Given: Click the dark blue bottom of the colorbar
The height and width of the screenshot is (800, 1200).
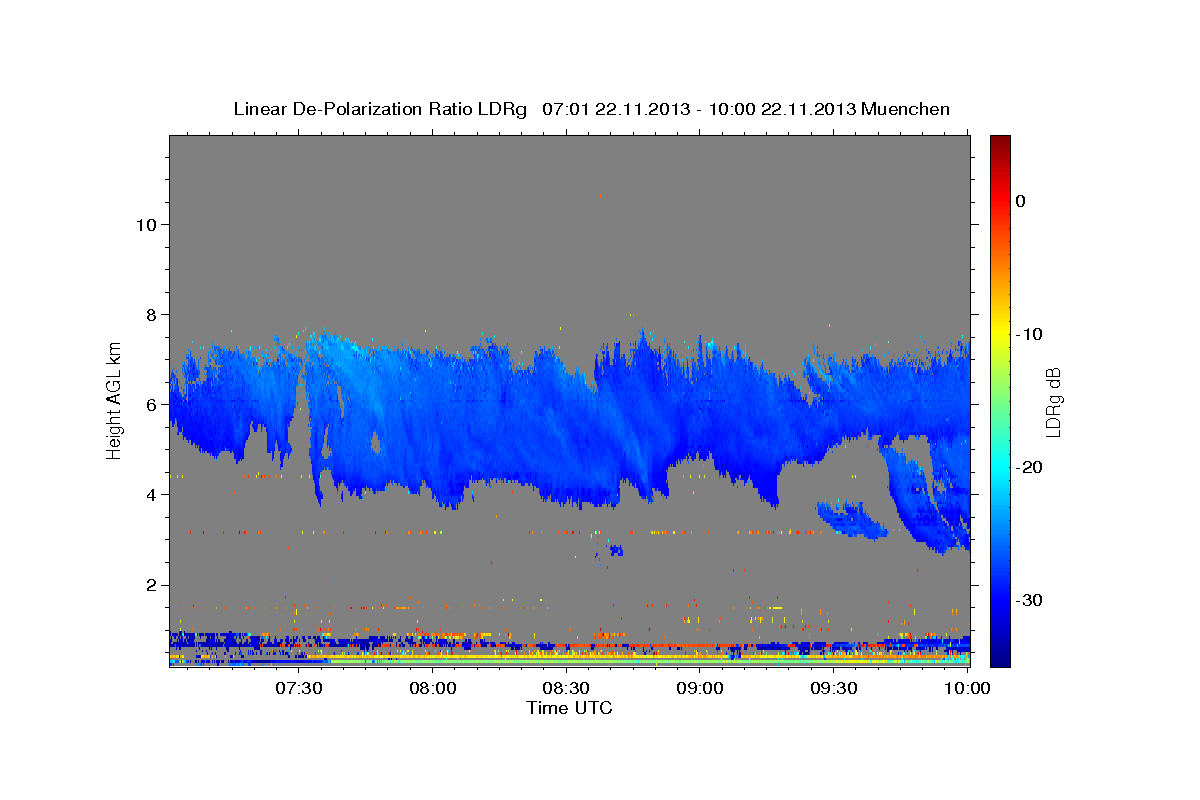Looking at the screenshot, I should [x=999, y=655].
